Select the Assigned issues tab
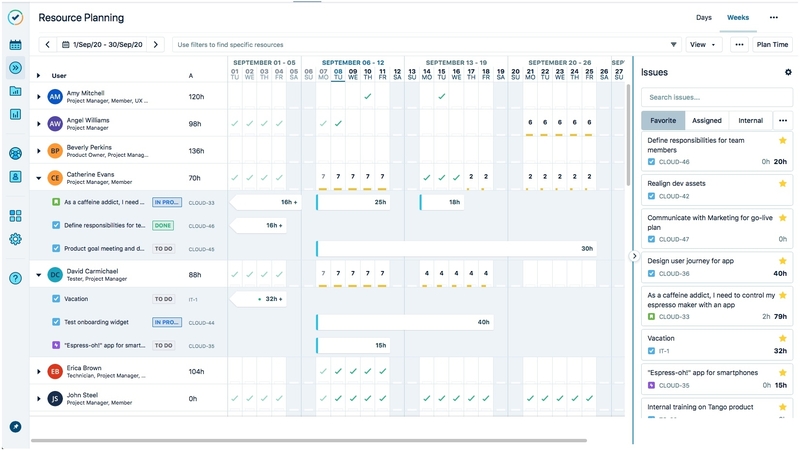 pos(707,121)
